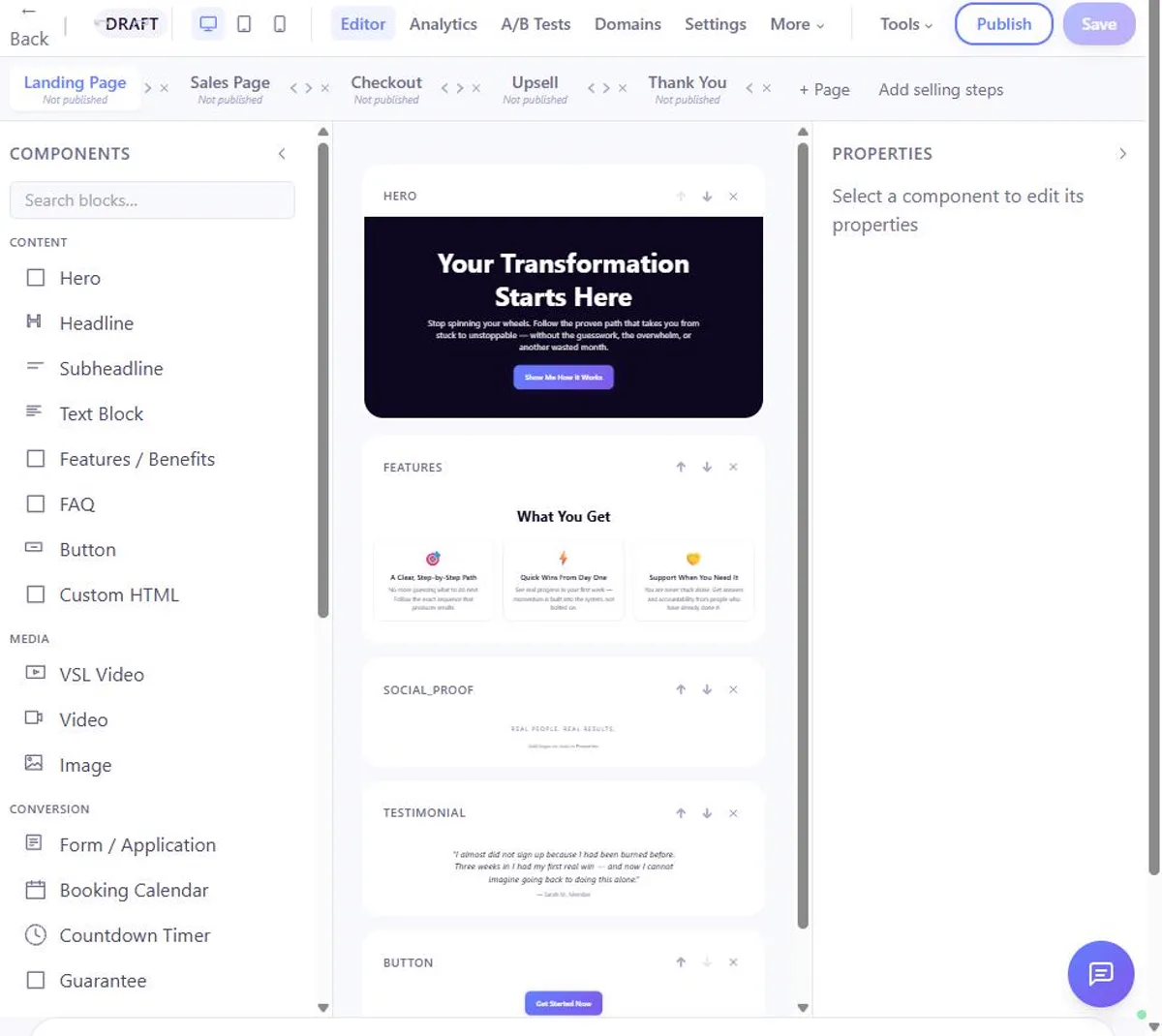Delete the Features block

click(x=733, y=467)
